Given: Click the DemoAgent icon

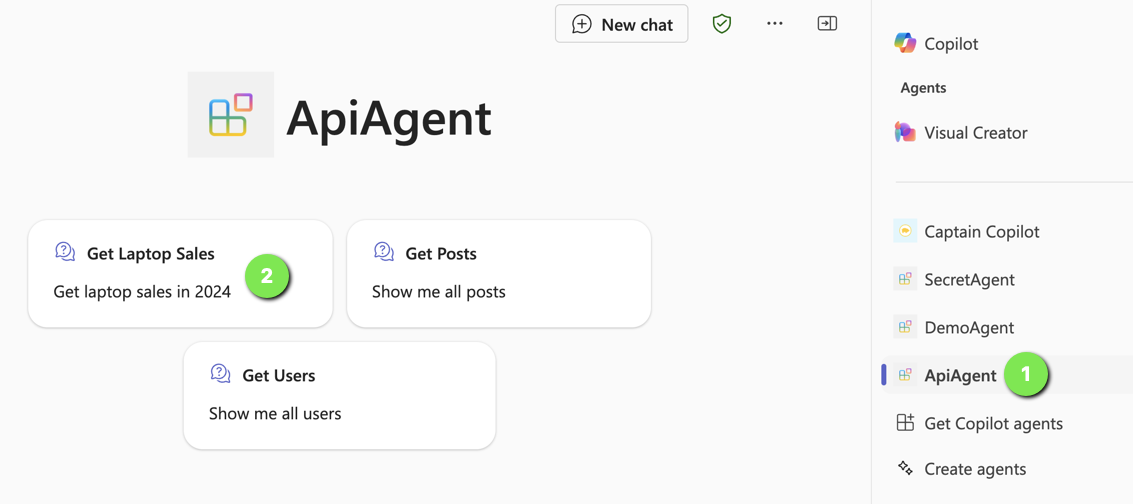Looking at the screenshot, I should pos(905,327).
